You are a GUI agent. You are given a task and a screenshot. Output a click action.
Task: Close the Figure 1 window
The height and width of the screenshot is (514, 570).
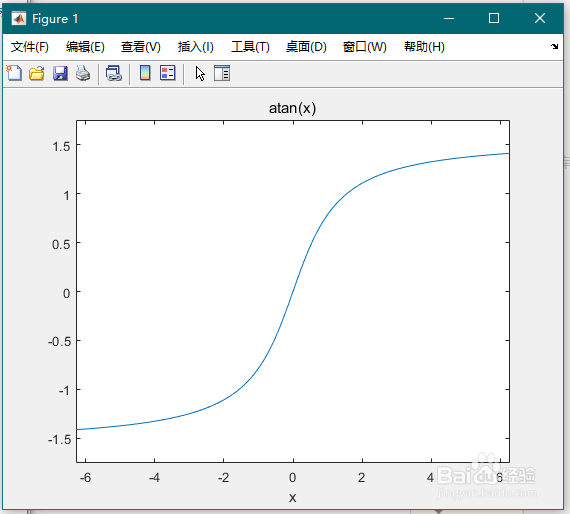pos(540,18)
